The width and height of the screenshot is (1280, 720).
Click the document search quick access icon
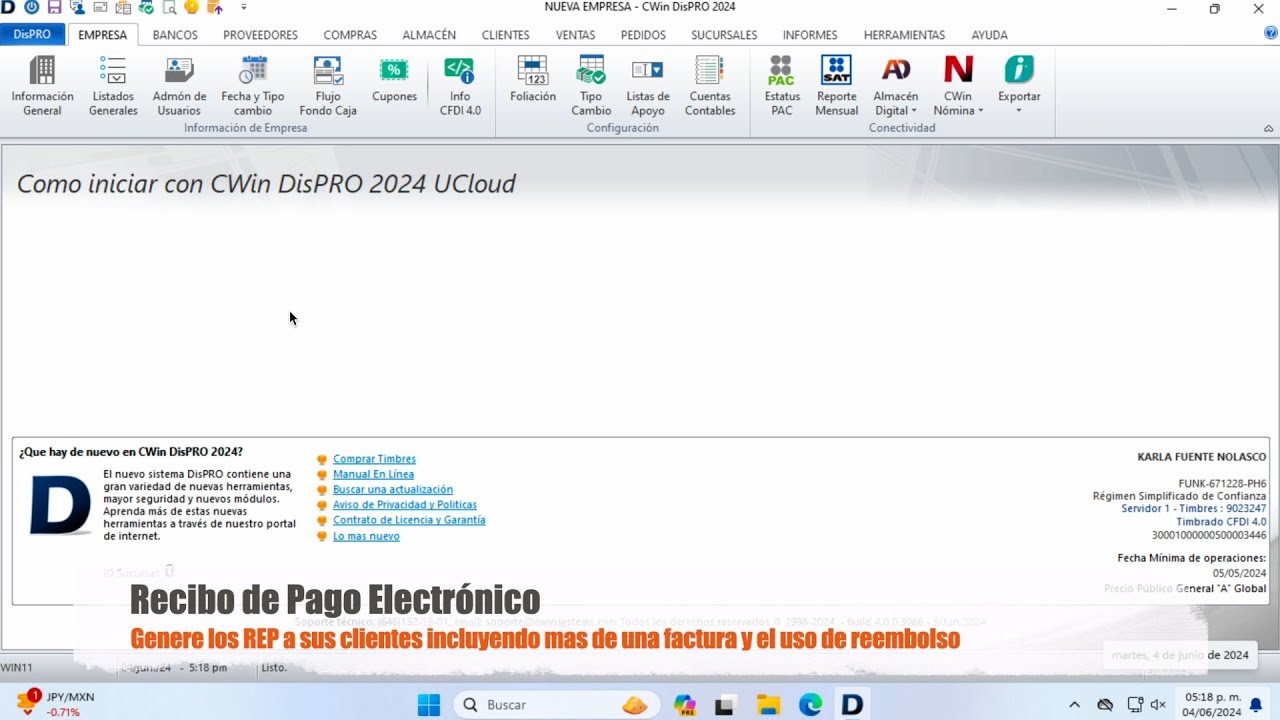click(169, 8)
